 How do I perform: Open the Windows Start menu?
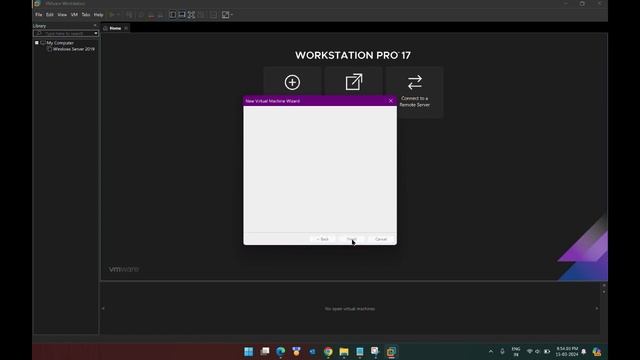(x=249, y=351)
